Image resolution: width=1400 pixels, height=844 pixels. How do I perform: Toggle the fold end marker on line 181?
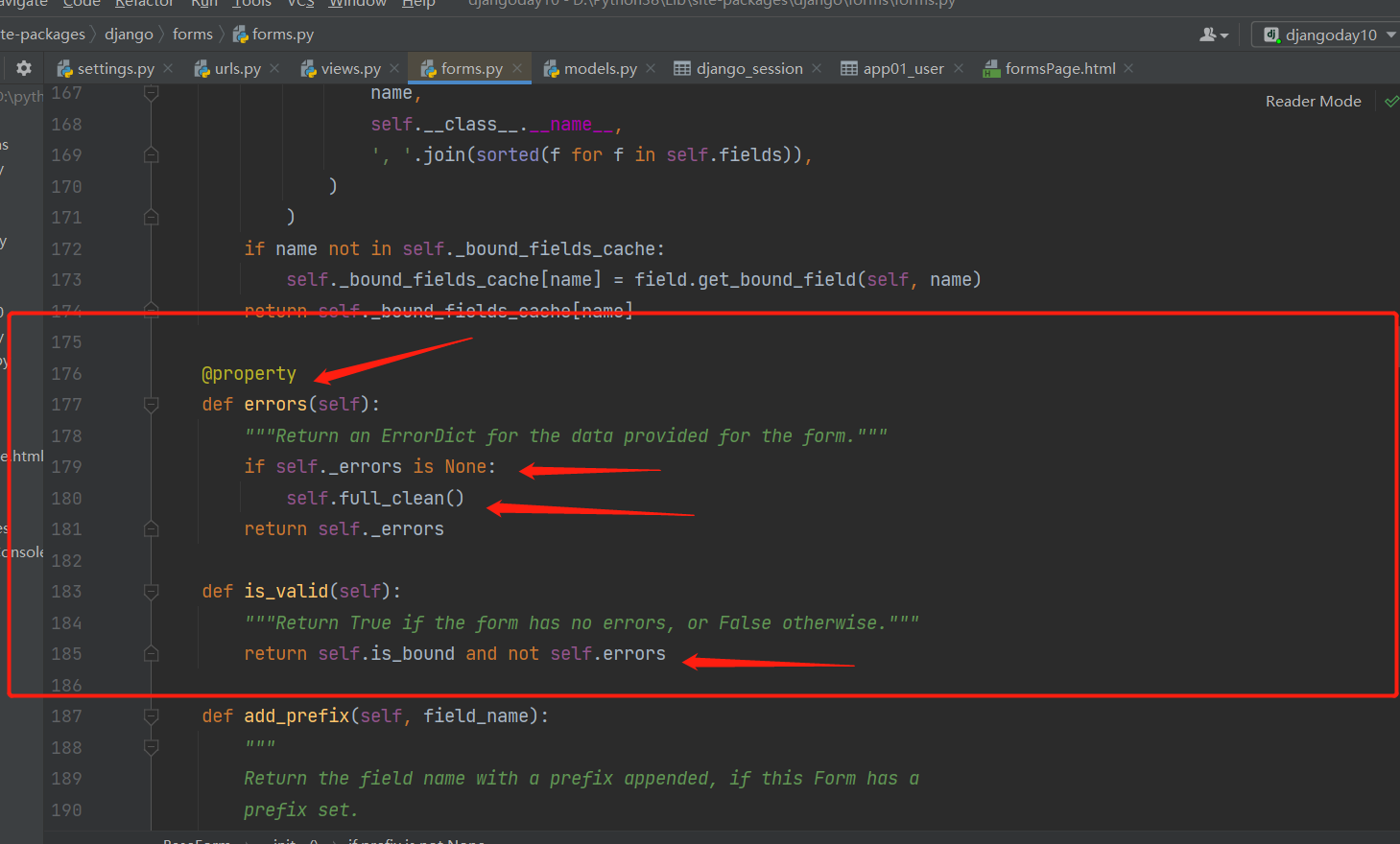tap(151, 528)
